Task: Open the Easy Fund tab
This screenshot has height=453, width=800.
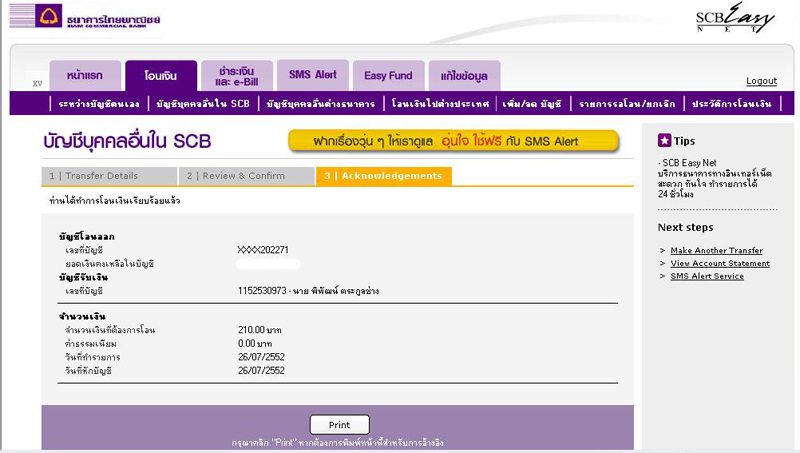Action: (x=388, y=76)
